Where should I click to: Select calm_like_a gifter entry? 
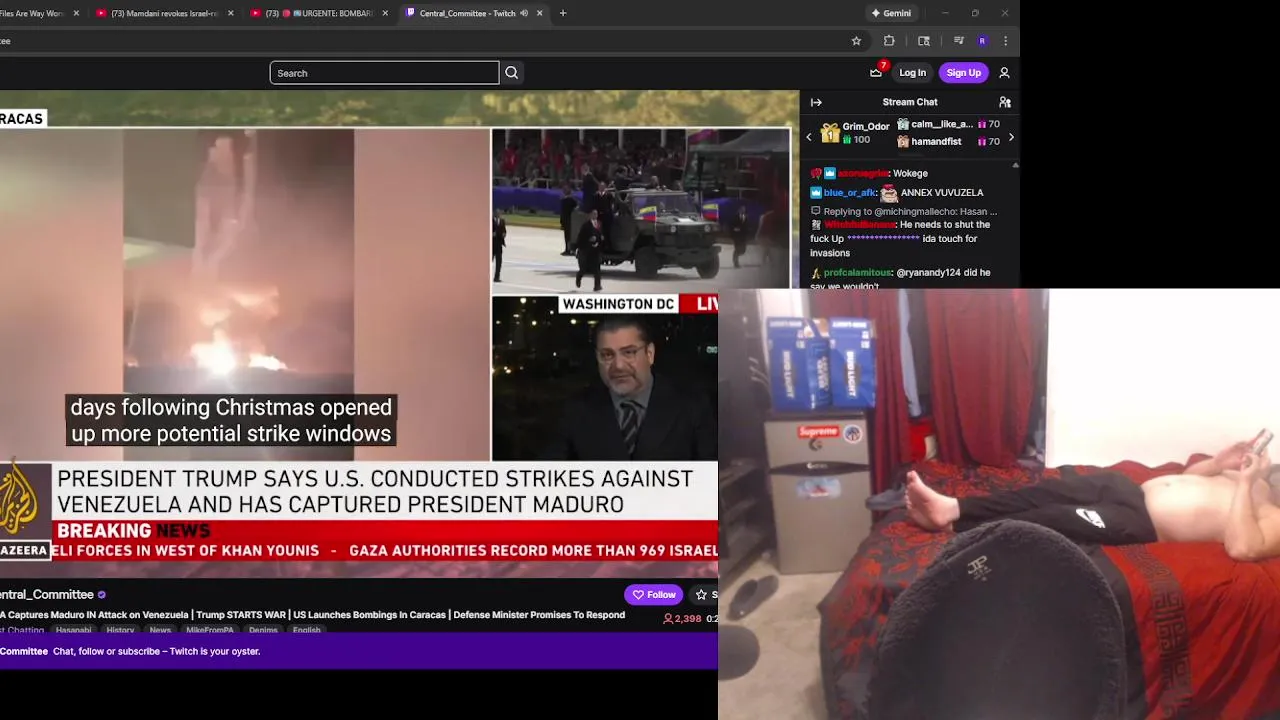tap(948, 124)
